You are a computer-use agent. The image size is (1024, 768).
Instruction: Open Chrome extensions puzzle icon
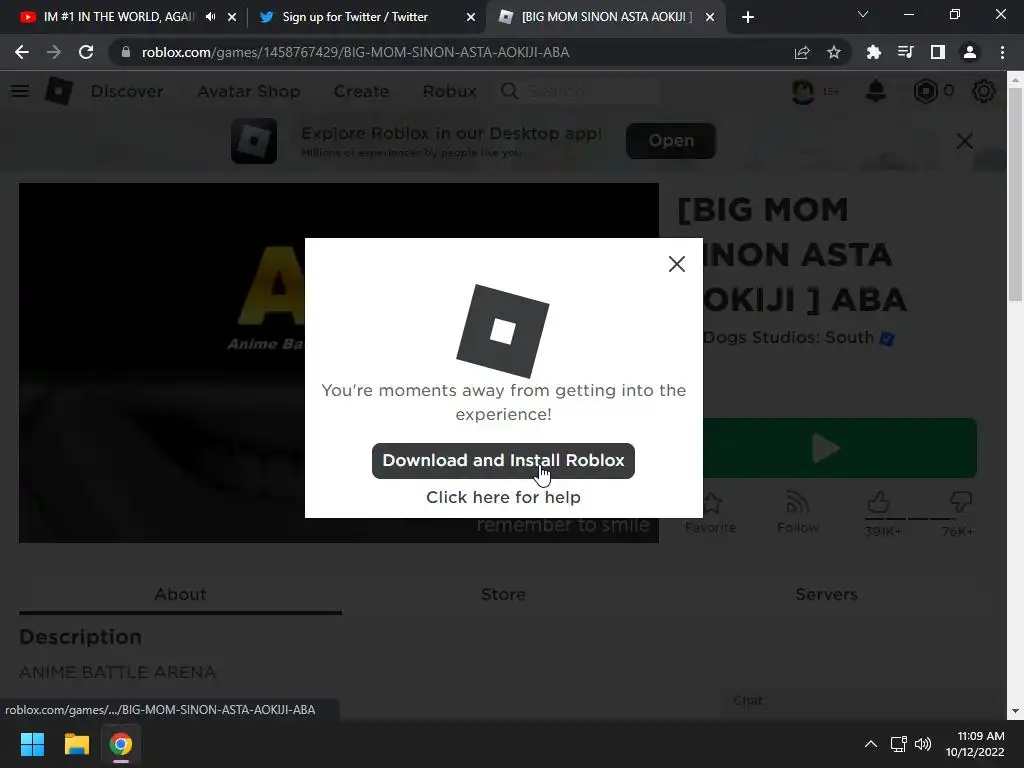(874, 52)
